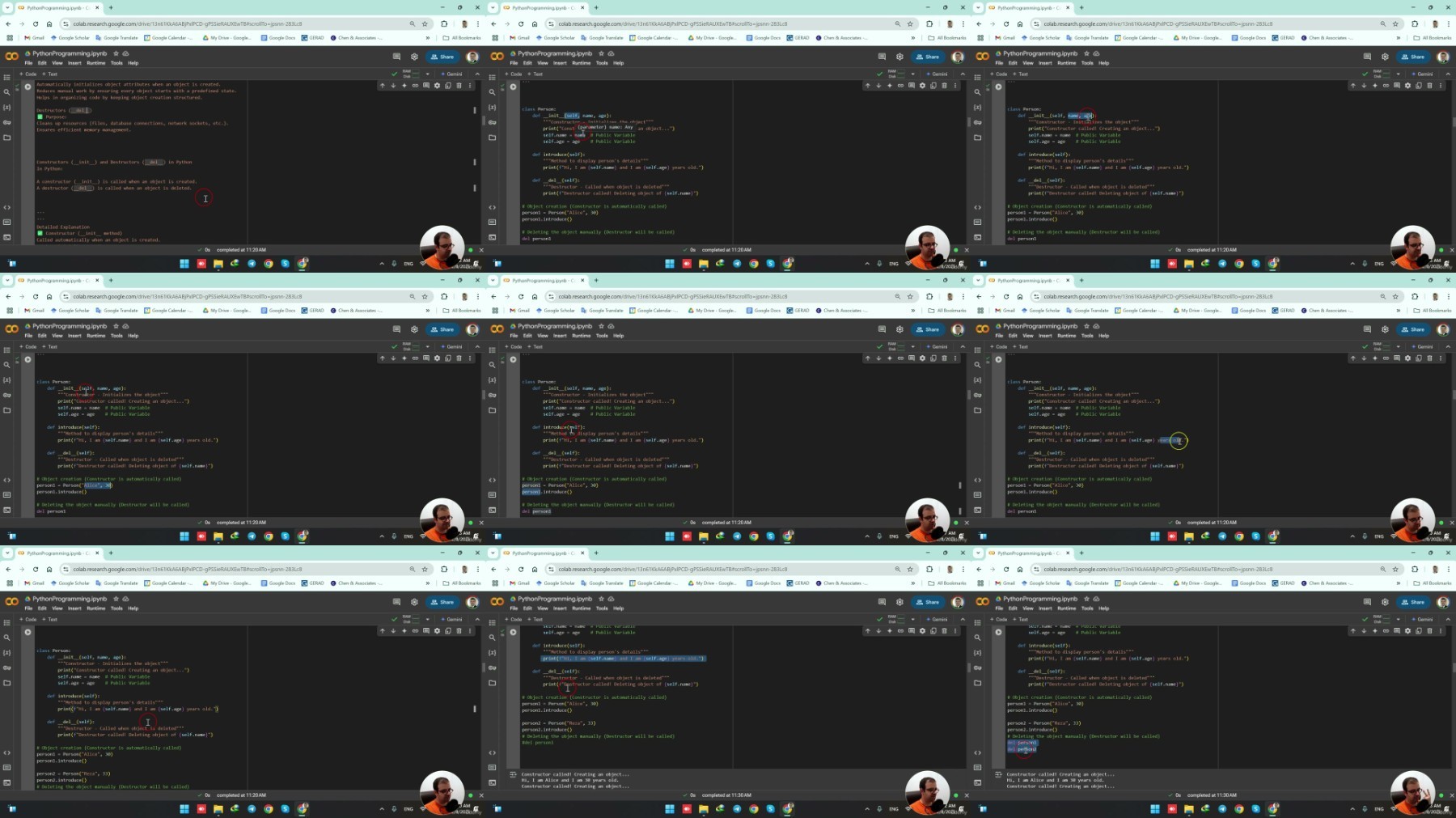This screenshot has height=818, width=1456.
Task: Open Secrets key panel in Destructors notes frame
Action: 6,122
